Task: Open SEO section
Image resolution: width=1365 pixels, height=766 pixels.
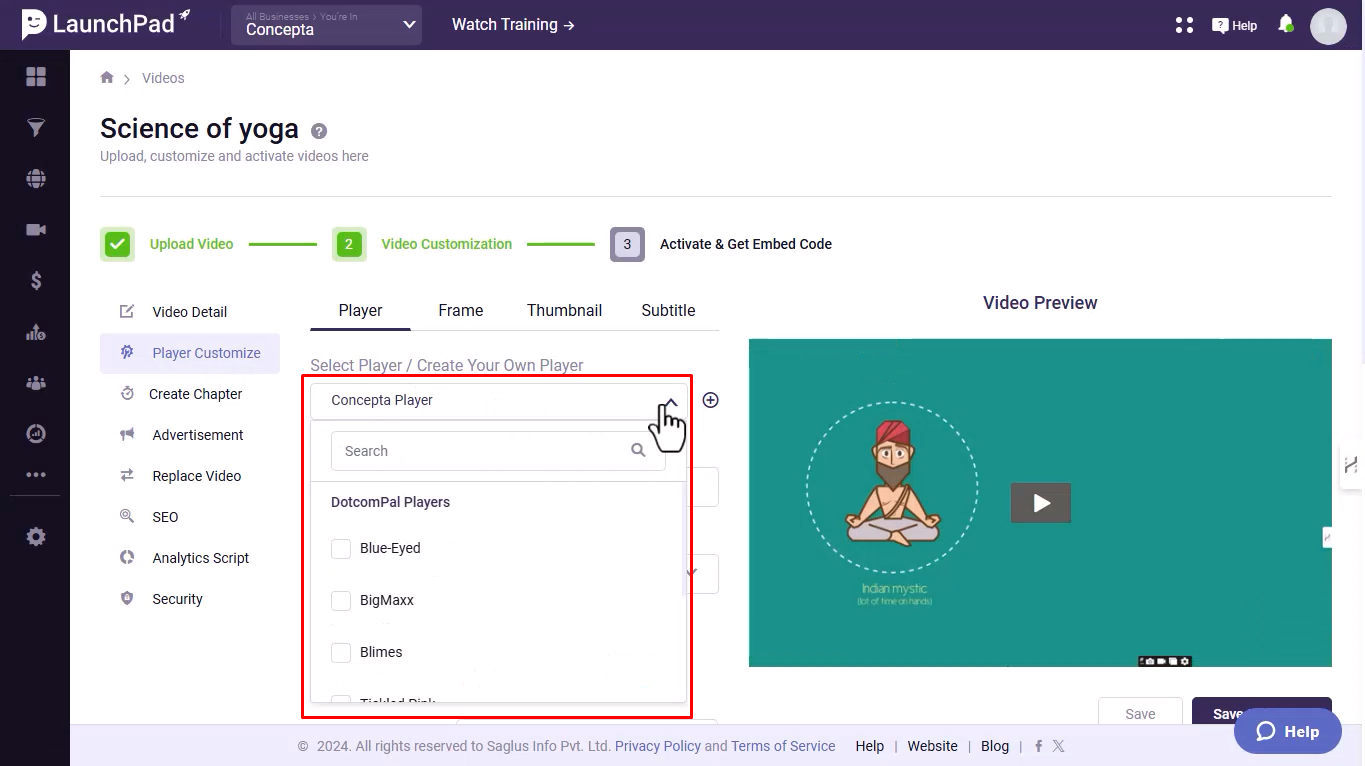Action: click(190, 517)
